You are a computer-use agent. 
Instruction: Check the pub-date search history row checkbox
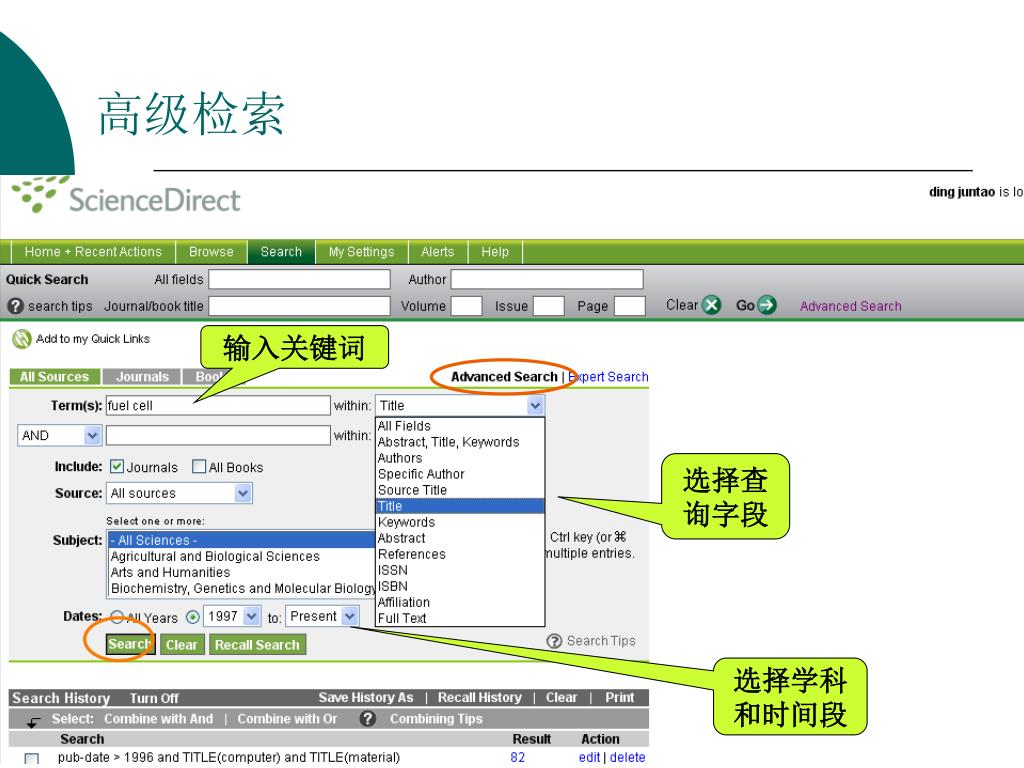pos(31,758)
